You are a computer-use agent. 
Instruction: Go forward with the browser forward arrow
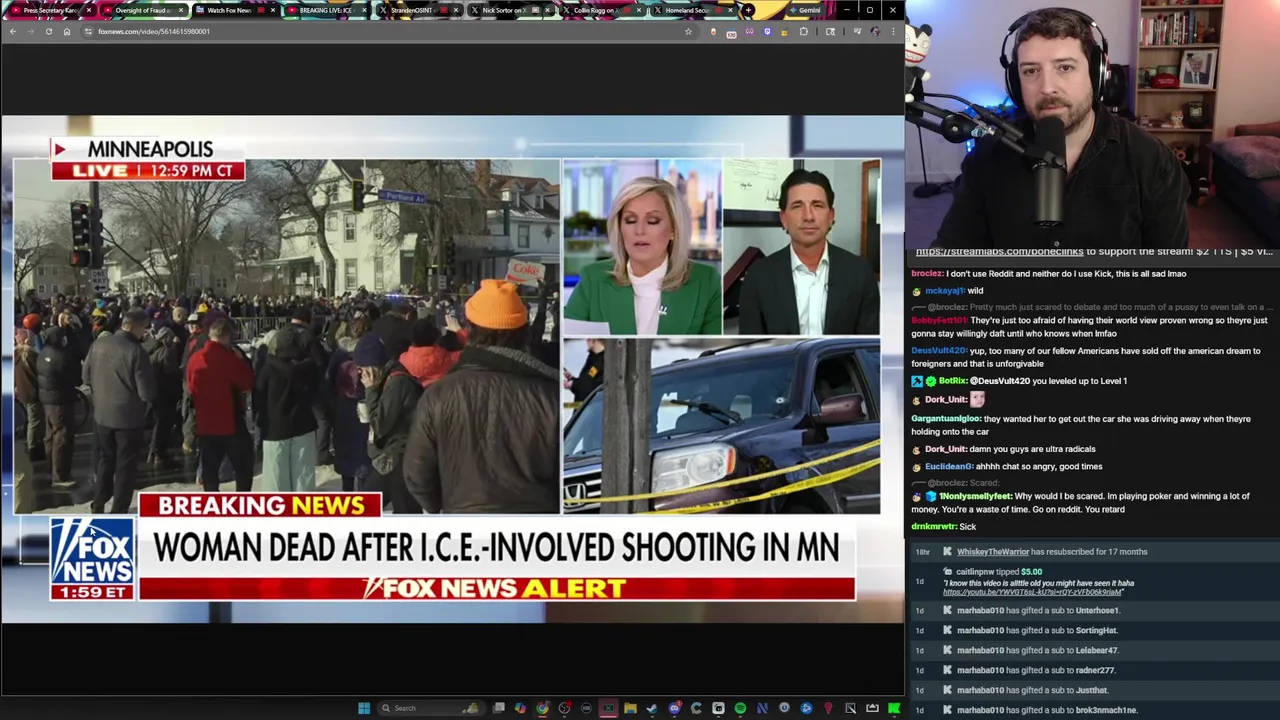pos(30,31)
